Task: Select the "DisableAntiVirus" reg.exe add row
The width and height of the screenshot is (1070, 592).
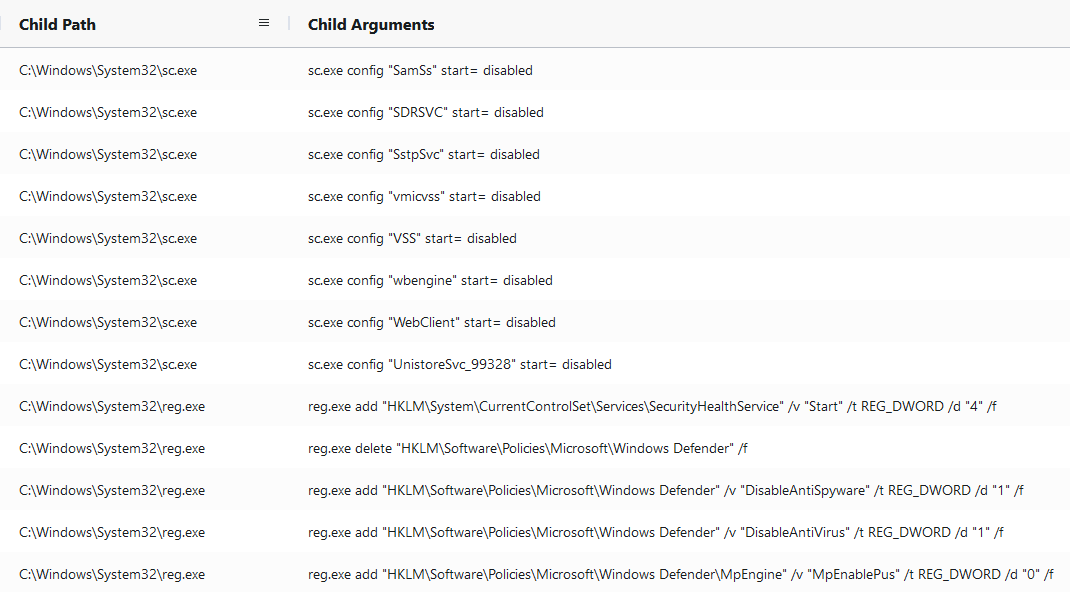Action: (x=535, y=533)
